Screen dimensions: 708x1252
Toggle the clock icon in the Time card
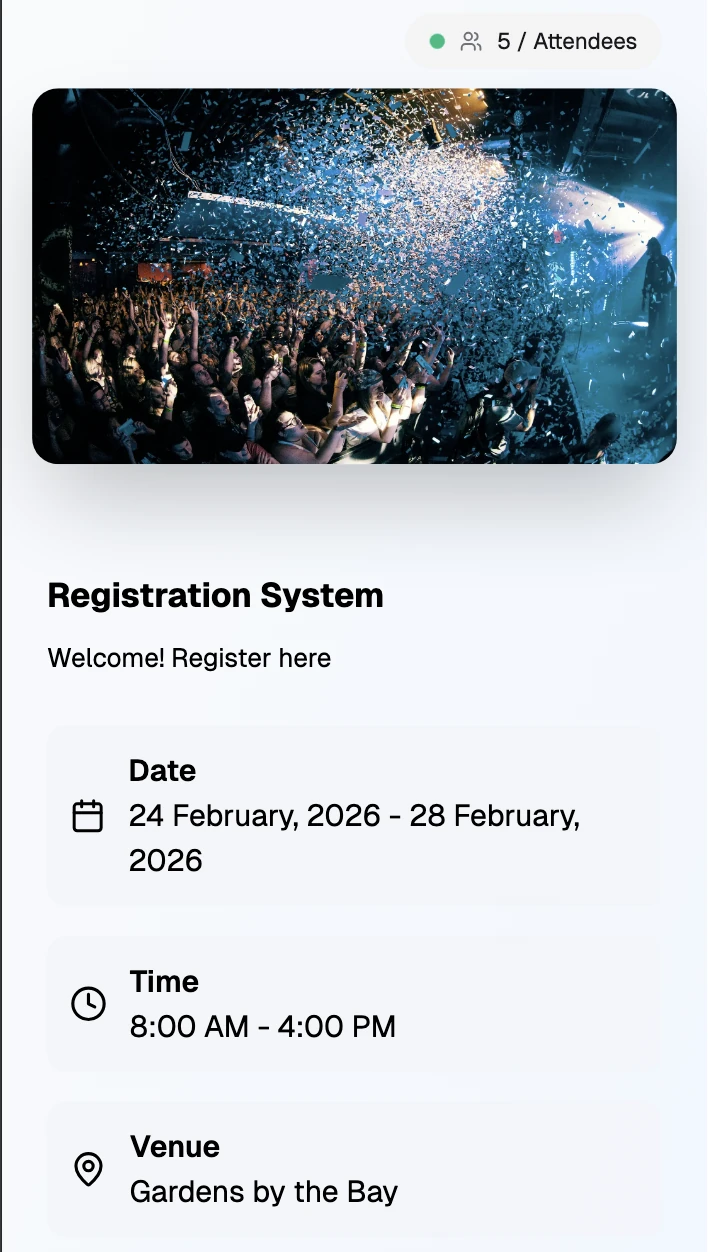pyautogui.click(x=89, y=1005)
